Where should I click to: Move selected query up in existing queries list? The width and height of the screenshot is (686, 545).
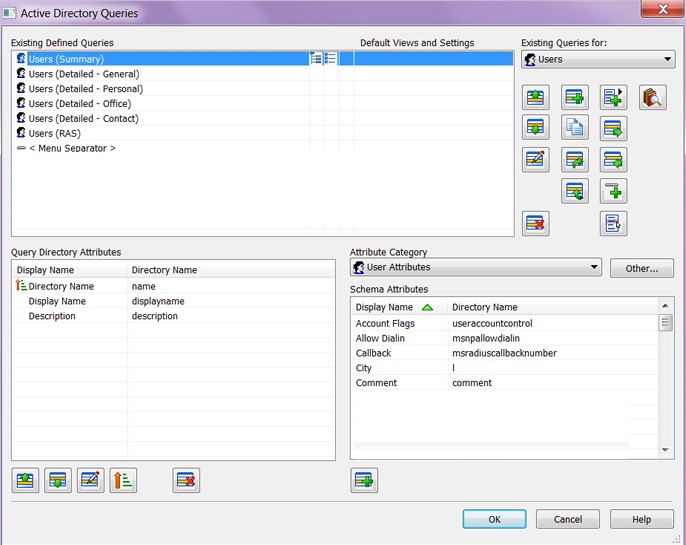(x=536, y=98)
